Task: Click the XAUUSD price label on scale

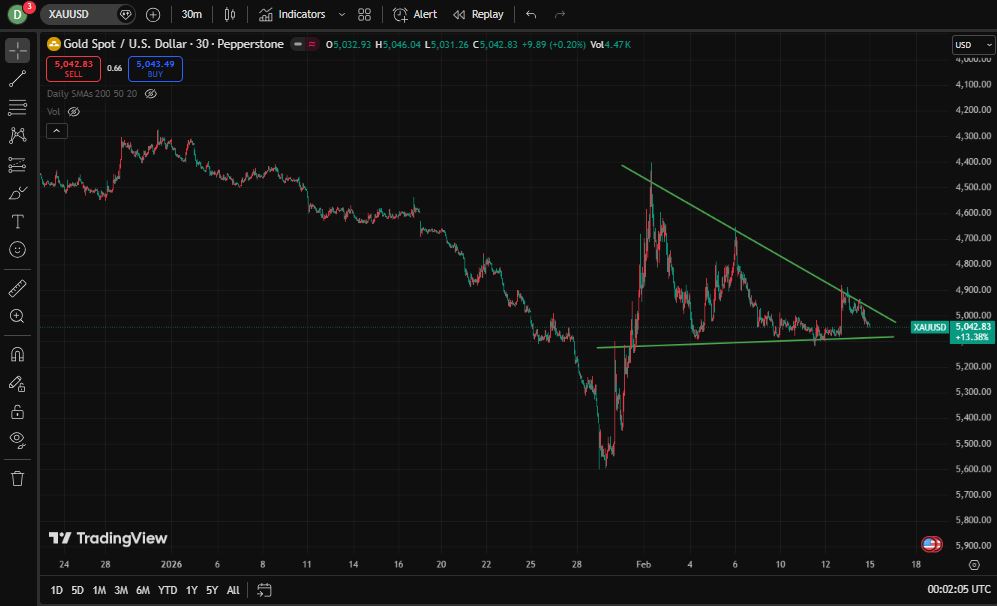Action: pyautogui.click(x=930, y=327)
